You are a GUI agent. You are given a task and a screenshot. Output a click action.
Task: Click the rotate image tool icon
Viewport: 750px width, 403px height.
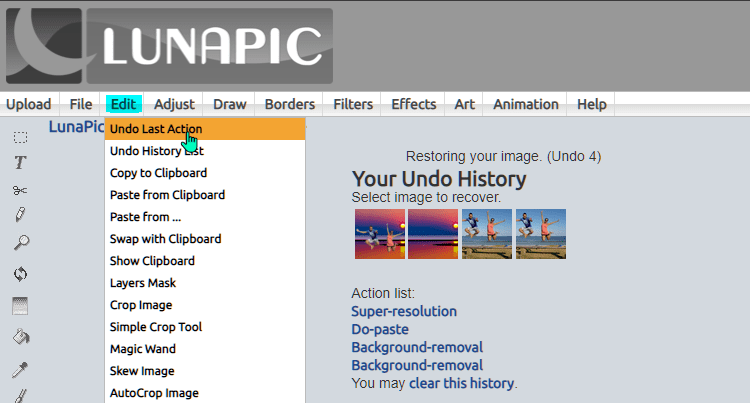click(20, 274)
